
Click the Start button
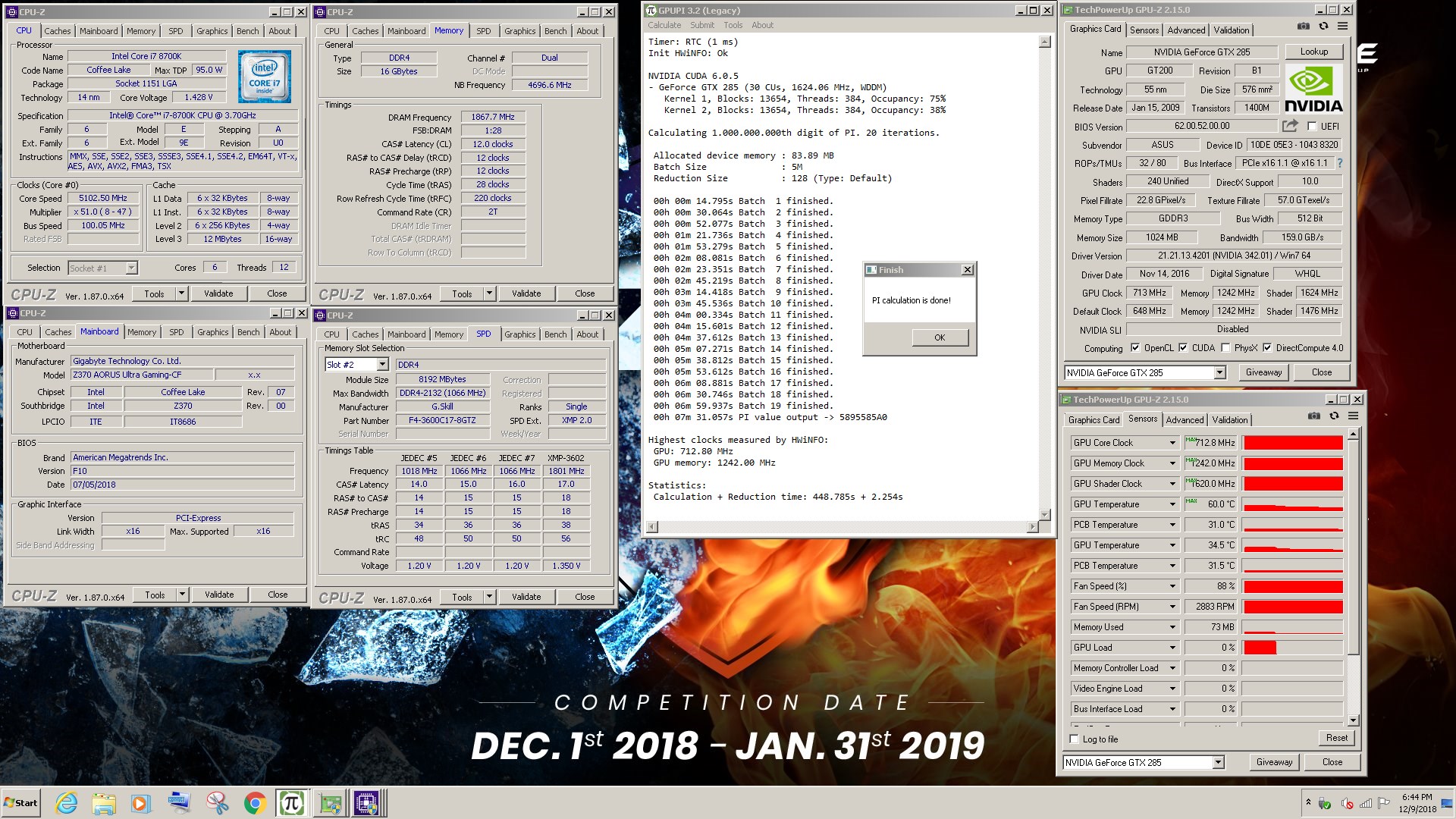(21, 803)
